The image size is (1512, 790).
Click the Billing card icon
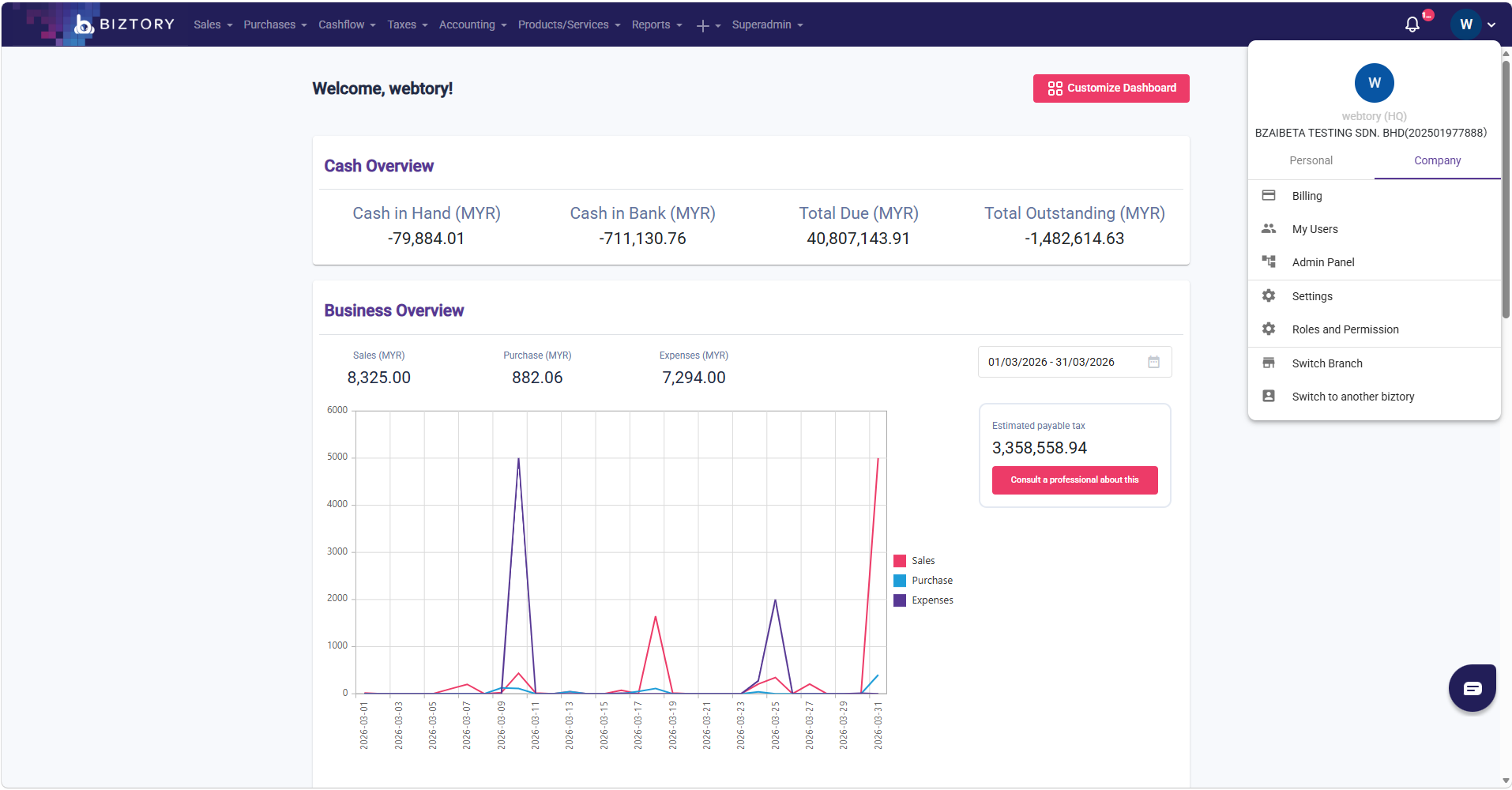1269,195
